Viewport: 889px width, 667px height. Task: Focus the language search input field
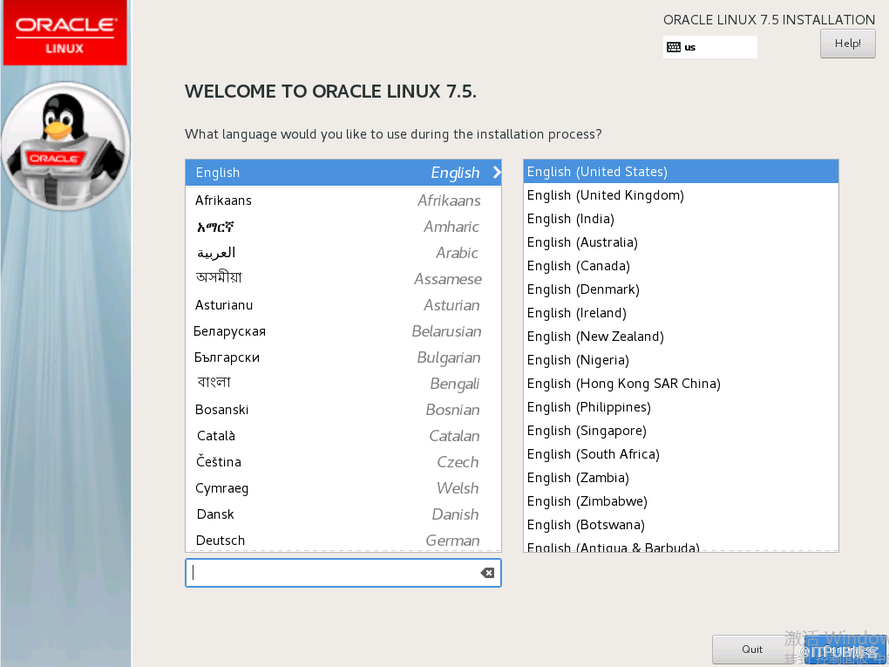pos(343,573)
